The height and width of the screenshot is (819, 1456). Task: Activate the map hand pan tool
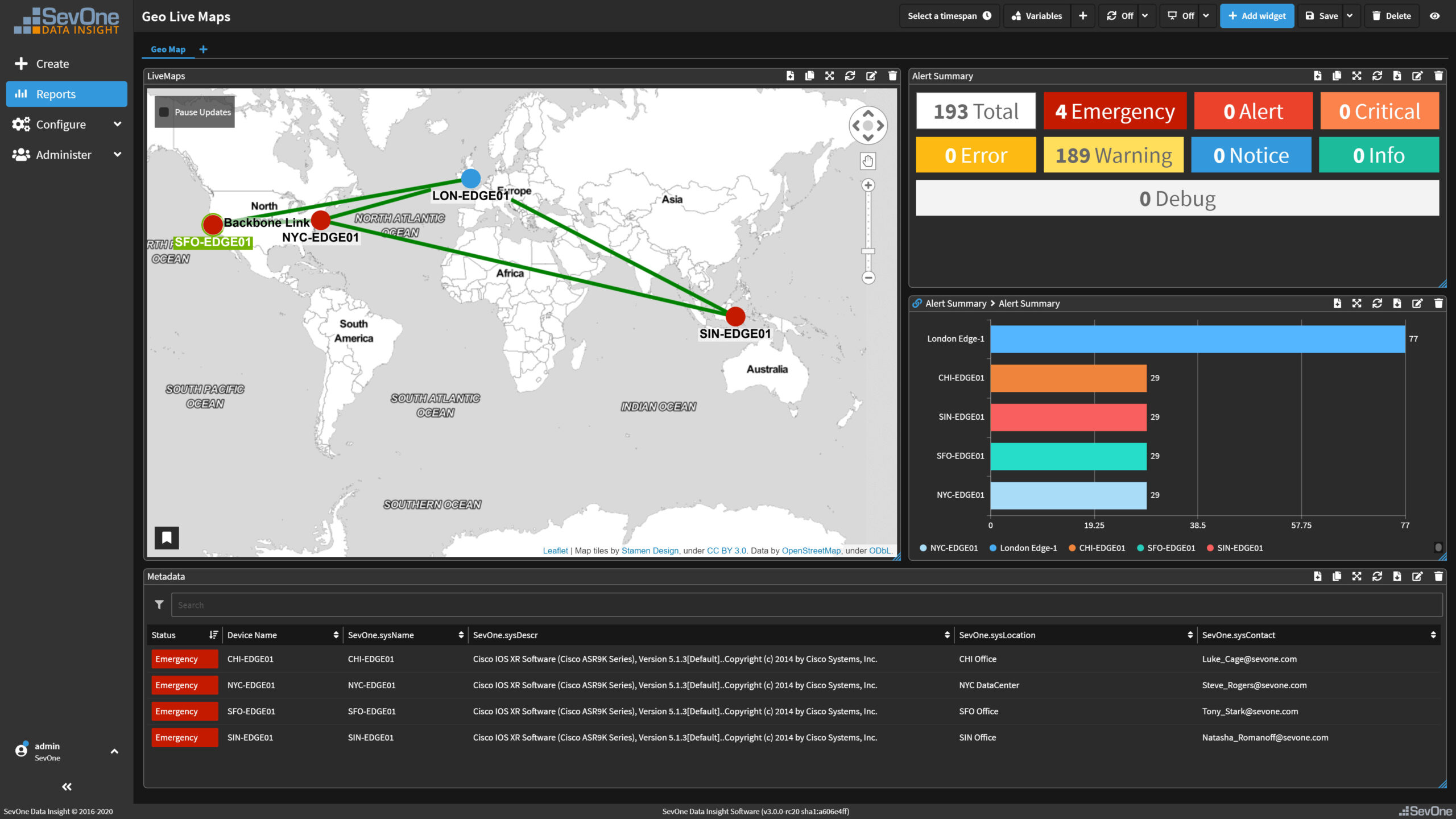pyautogui.click(x=868, y=161)
